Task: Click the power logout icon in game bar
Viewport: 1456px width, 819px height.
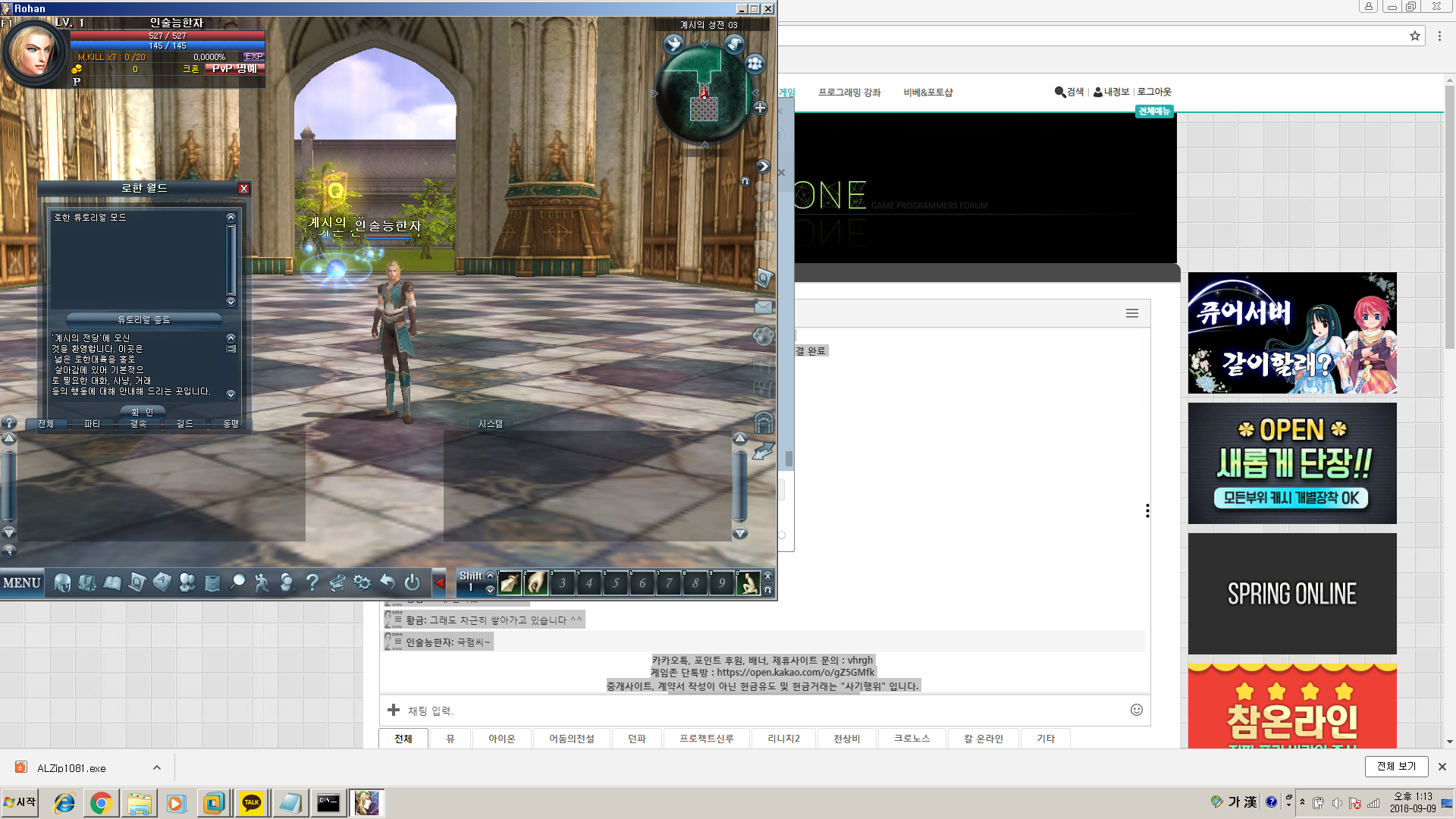Action: coord(412,582)
